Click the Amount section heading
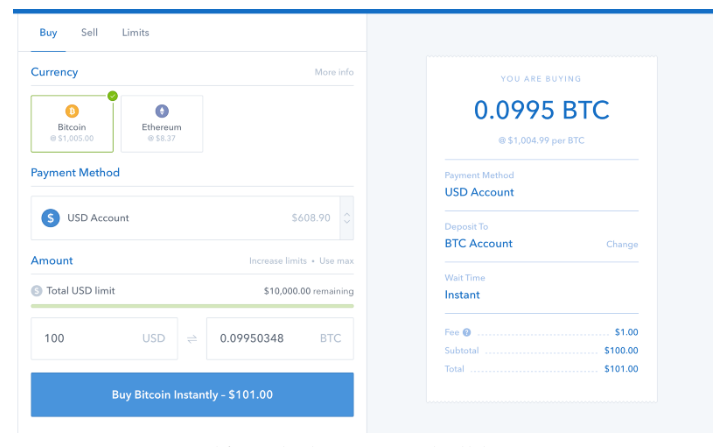Screen dimensions: 722x447 pos(52,261)
